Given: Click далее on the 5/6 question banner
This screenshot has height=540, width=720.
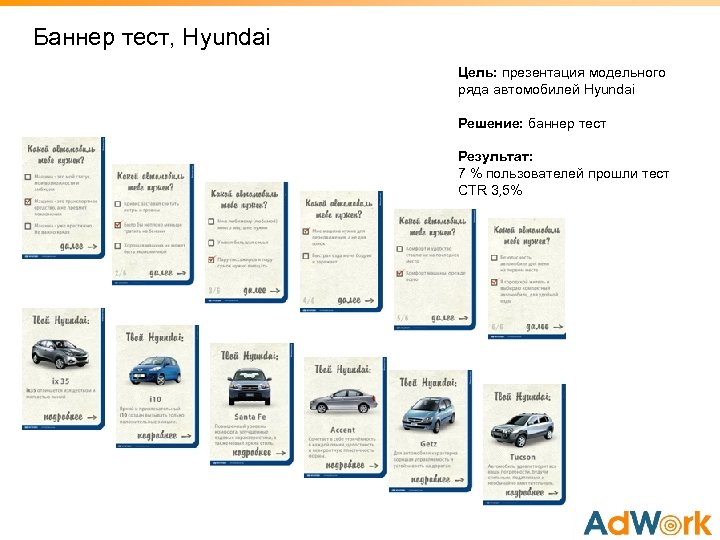Looking at the screenshot, I should tap(450, 317).
